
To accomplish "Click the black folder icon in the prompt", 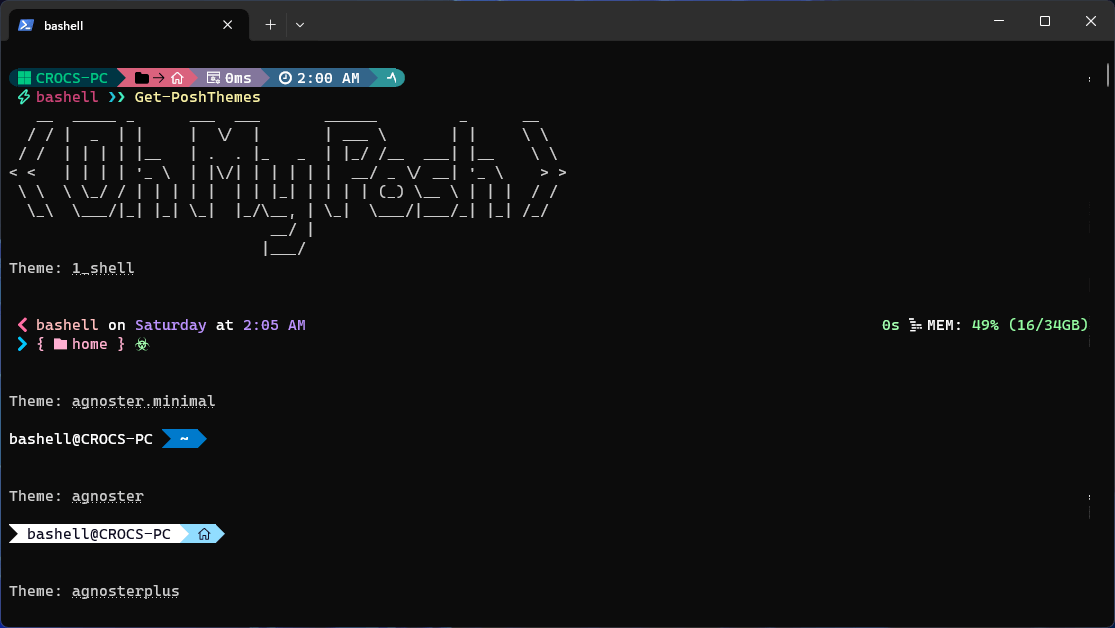I will click(x=142, y=78).
